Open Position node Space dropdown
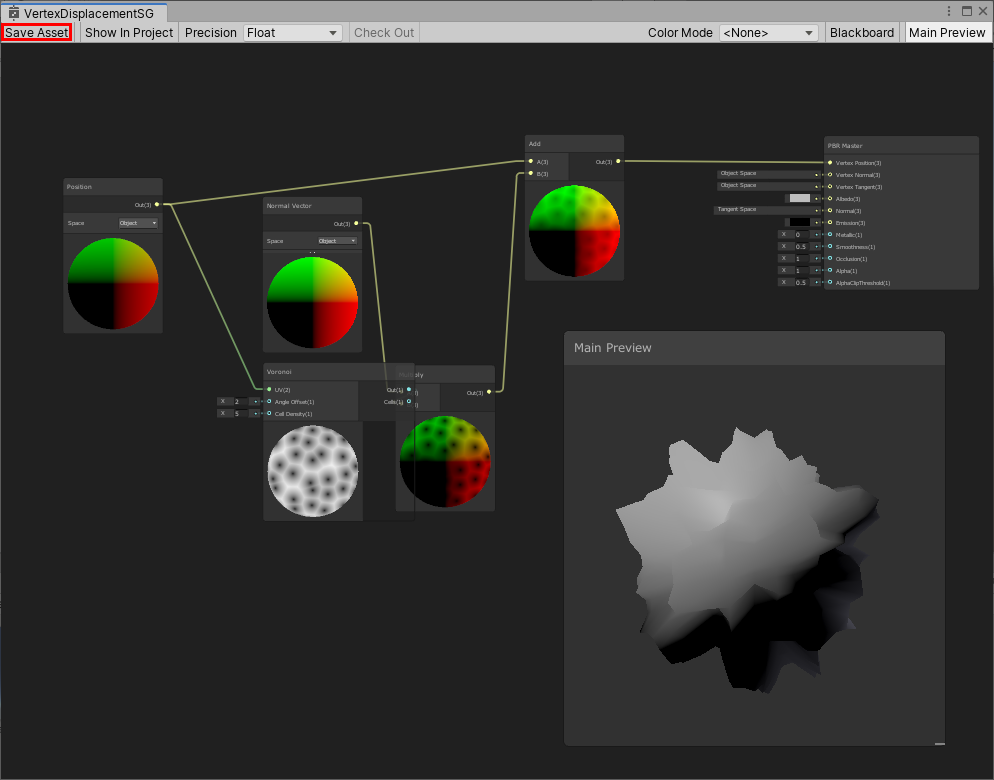The height and width of the screenshot is (780, 994). coord(138,223)
